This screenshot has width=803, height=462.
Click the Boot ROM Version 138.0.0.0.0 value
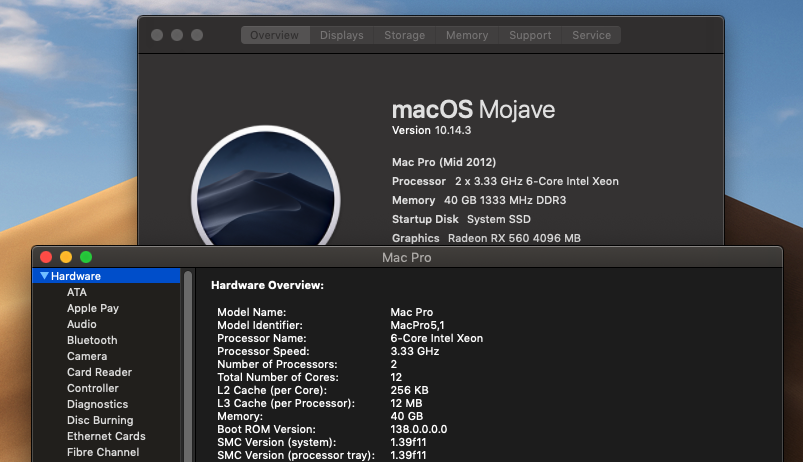click(418, 429)
